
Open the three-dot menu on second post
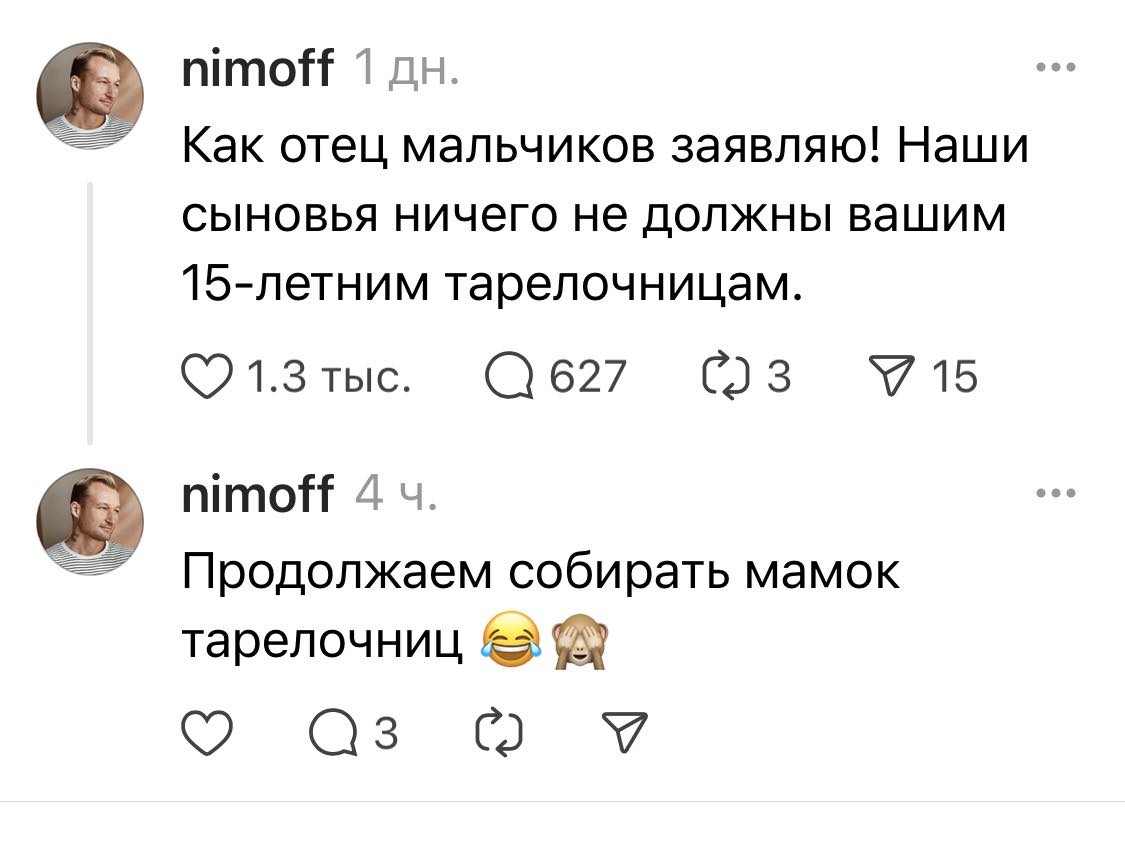1055,493
